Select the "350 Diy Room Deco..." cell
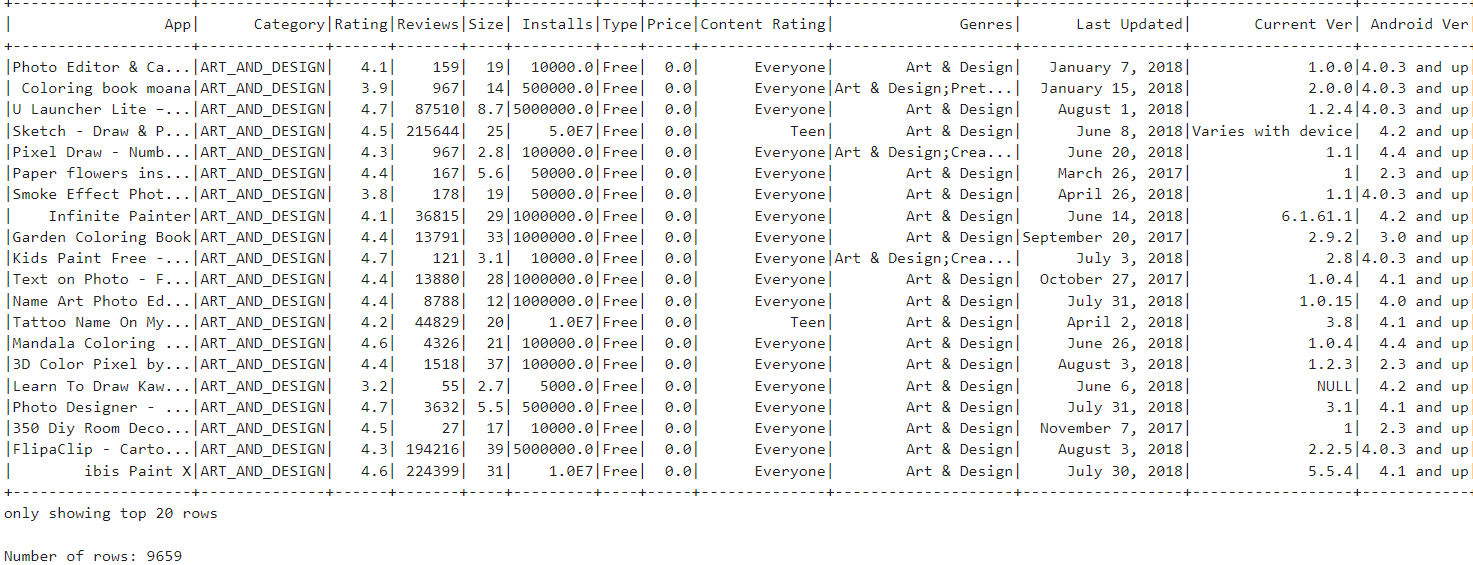The width and height of the screenshot is (1473, 565). 101,429
